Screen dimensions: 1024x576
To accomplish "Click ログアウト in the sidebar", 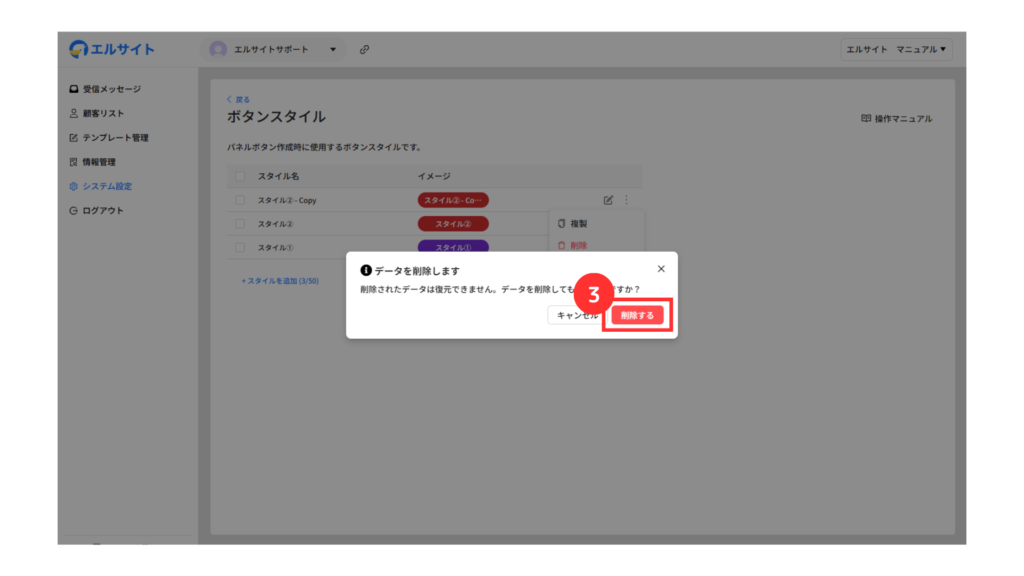I will [103, 210].
